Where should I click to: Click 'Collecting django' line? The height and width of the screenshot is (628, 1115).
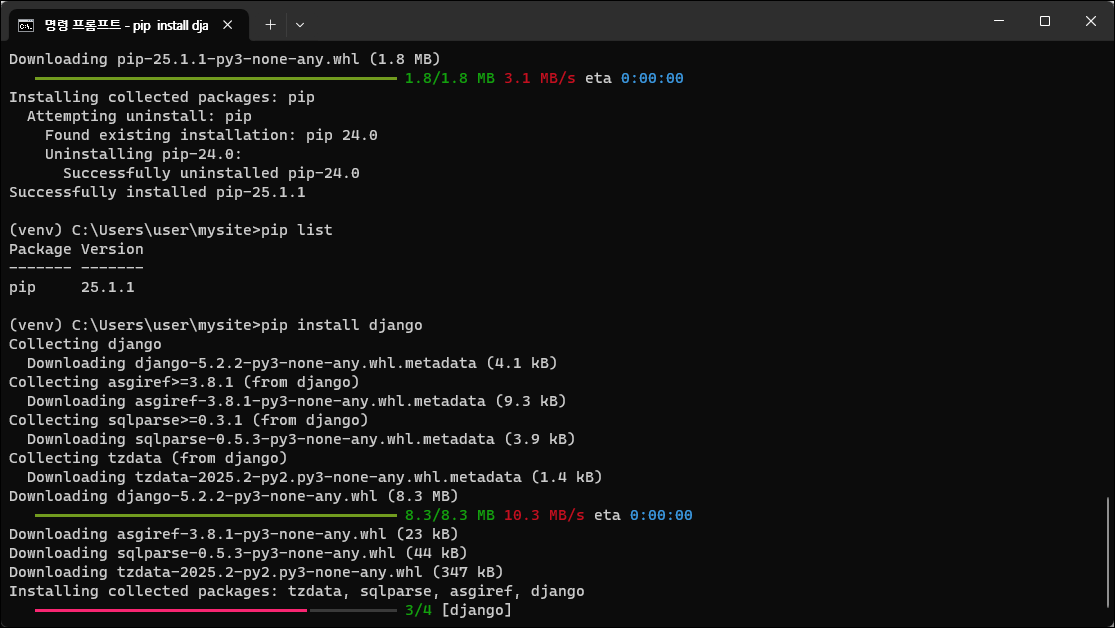pos(85,344)
